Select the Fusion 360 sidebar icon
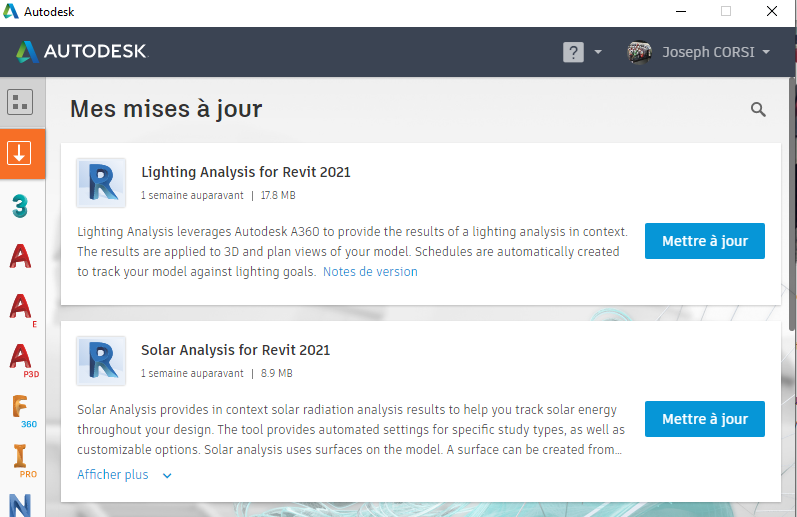 pyautogui.click(x=21, y=409)
